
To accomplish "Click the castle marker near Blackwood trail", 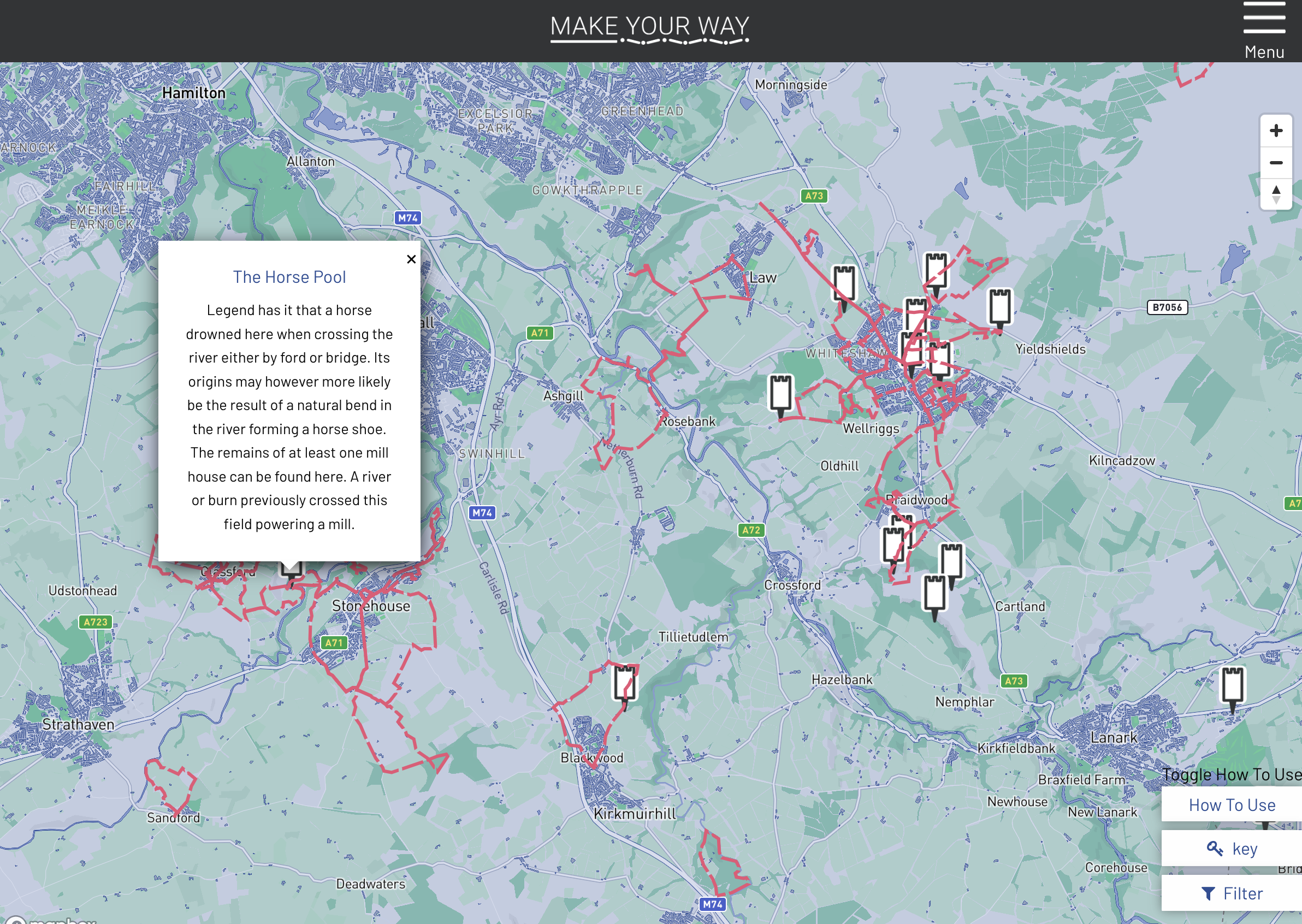I will [624, 683].
